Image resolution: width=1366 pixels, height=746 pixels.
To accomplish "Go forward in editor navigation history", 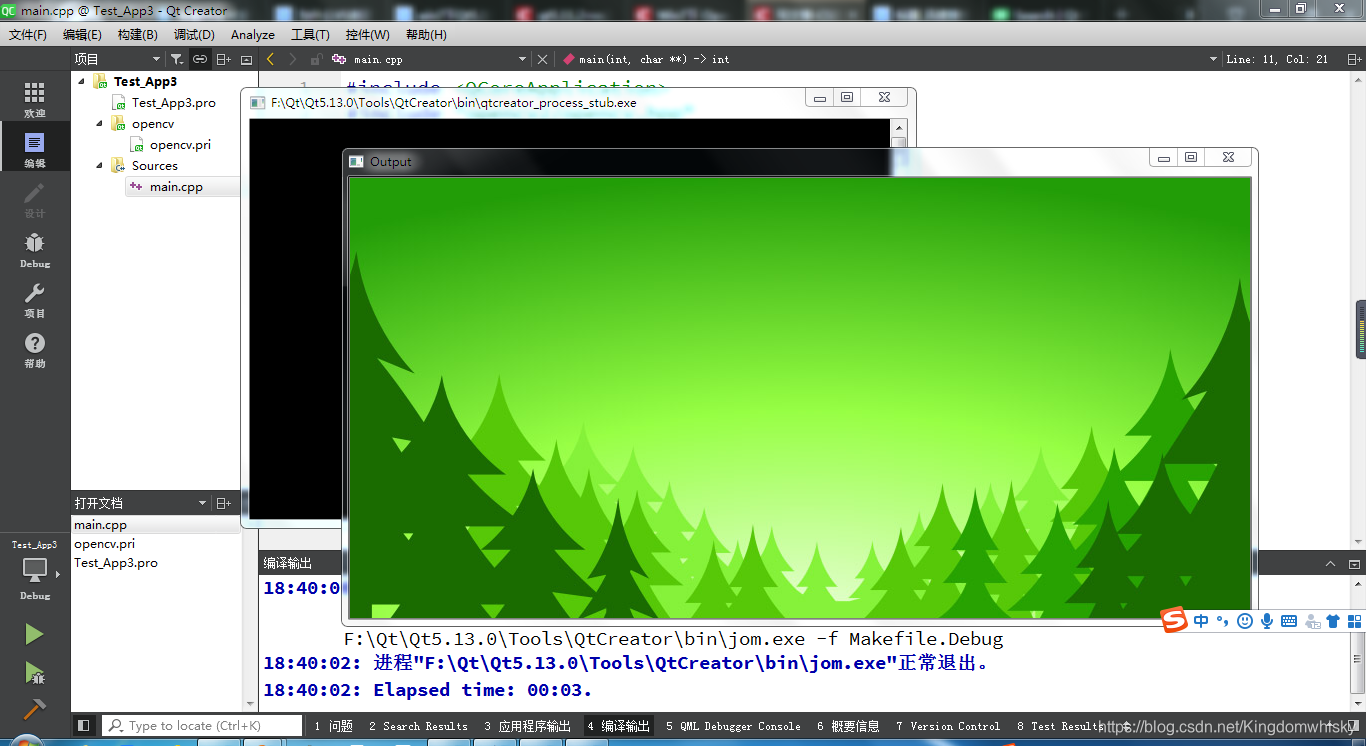I will pos(292,59).
